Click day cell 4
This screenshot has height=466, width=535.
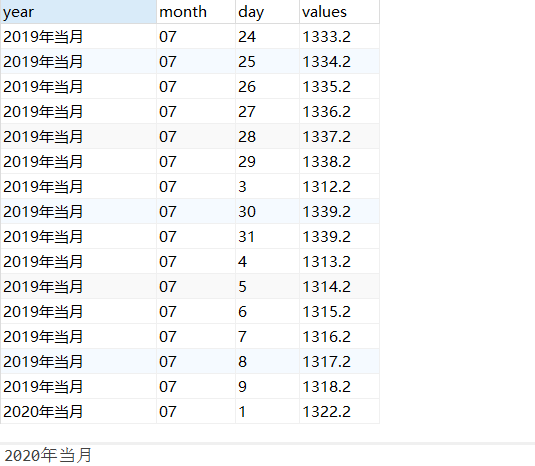tap(268, 261)
